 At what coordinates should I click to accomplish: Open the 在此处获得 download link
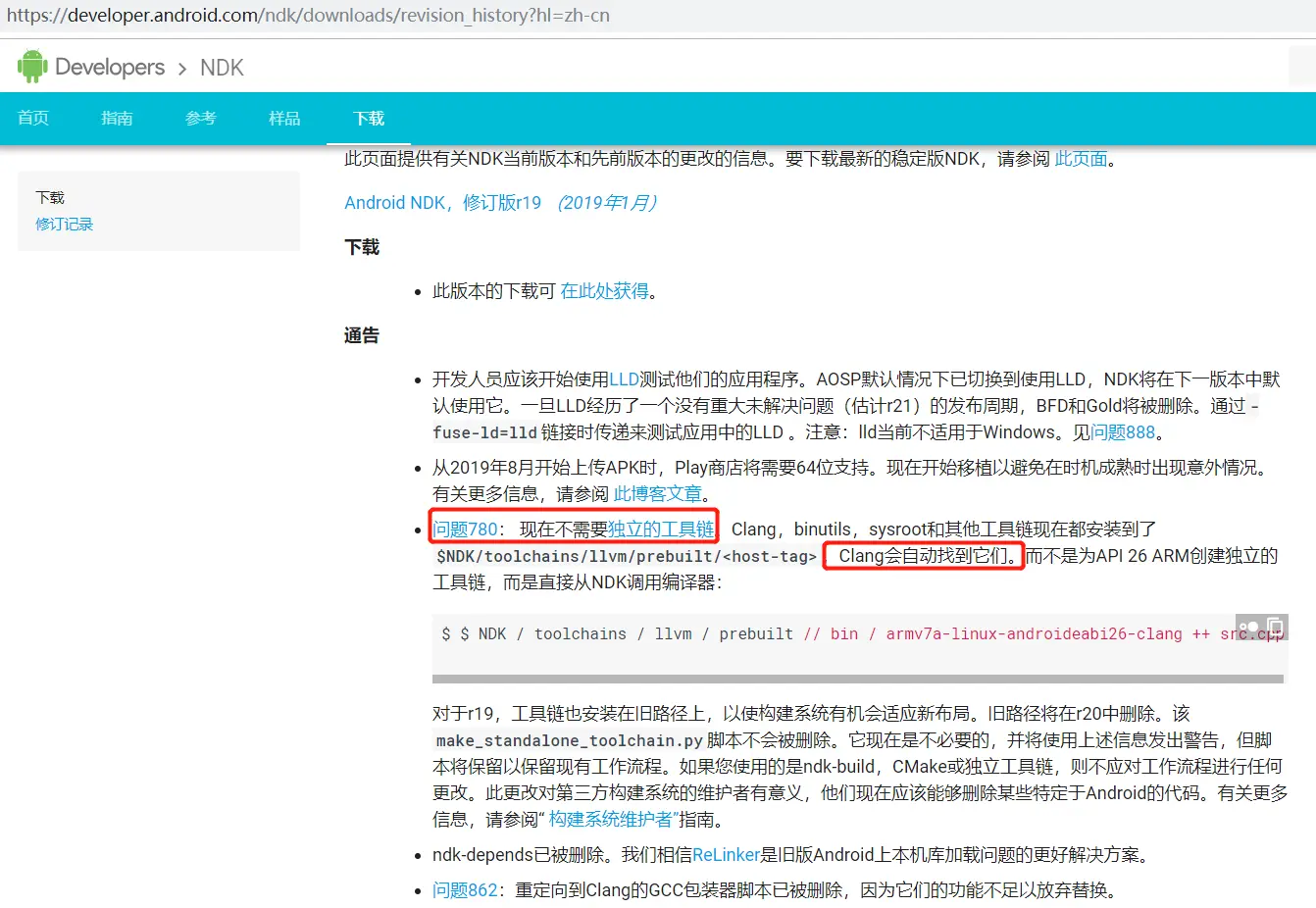604,291
